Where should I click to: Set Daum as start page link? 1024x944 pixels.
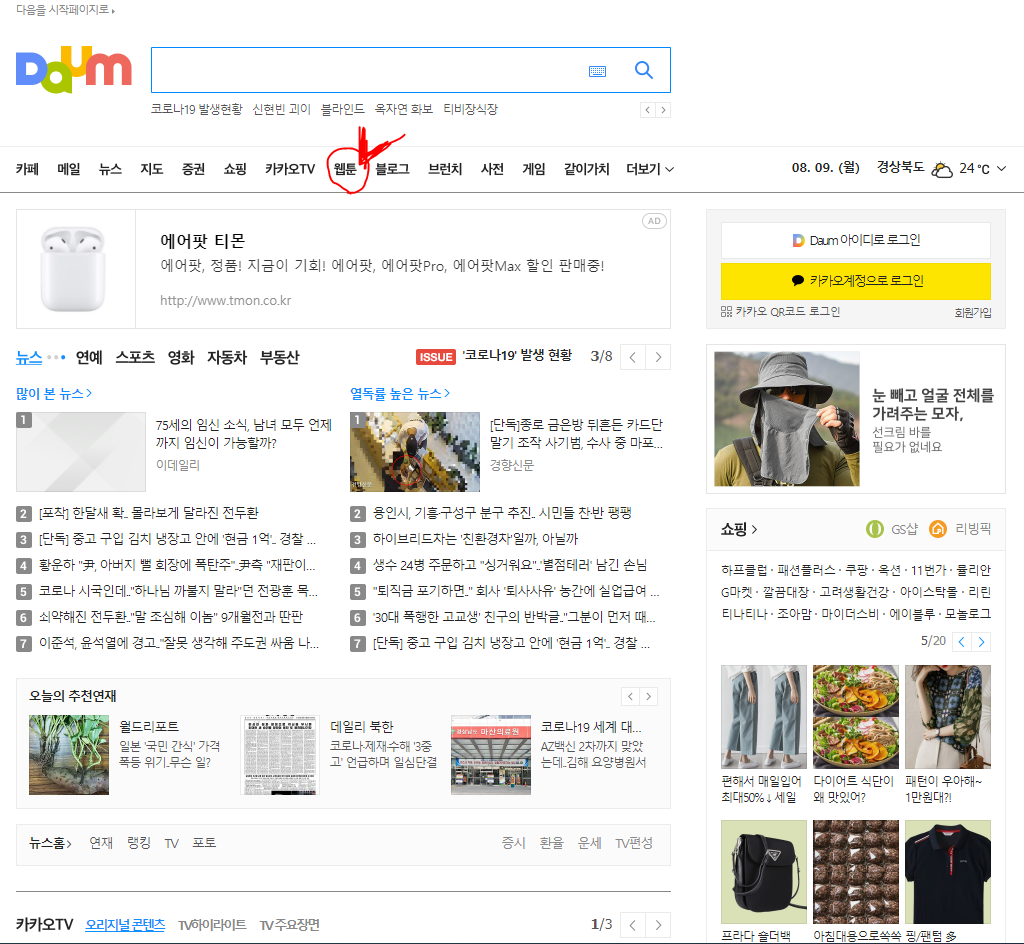[65, 10]
